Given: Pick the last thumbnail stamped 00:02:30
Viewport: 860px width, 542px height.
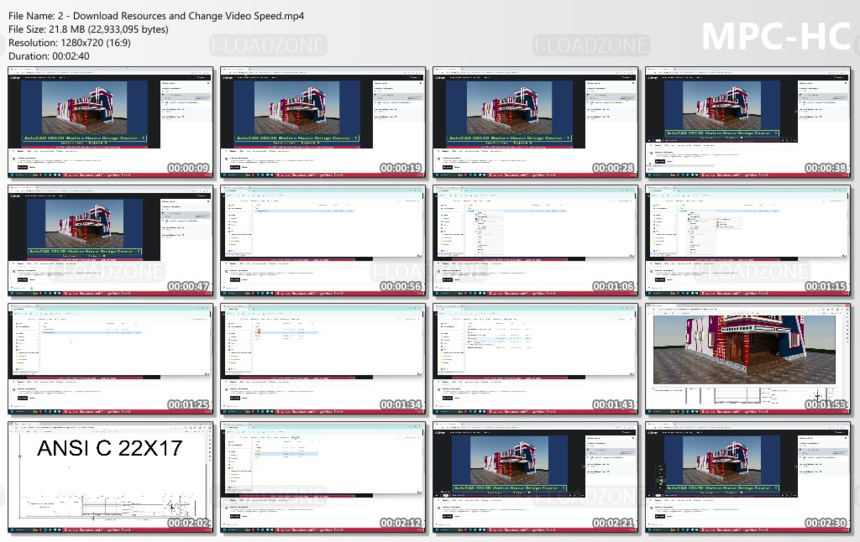Looking at the screenshot, I should point(748,477).
